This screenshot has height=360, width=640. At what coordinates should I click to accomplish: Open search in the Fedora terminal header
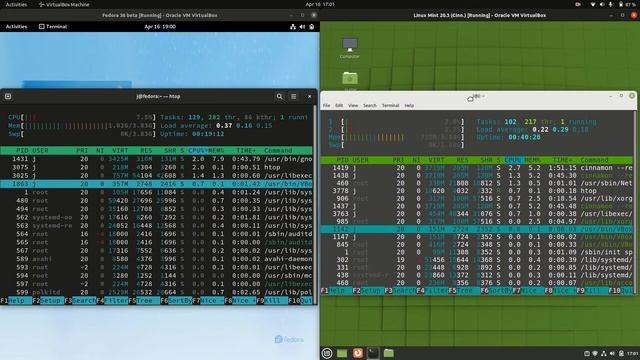(x=279, y=96)
